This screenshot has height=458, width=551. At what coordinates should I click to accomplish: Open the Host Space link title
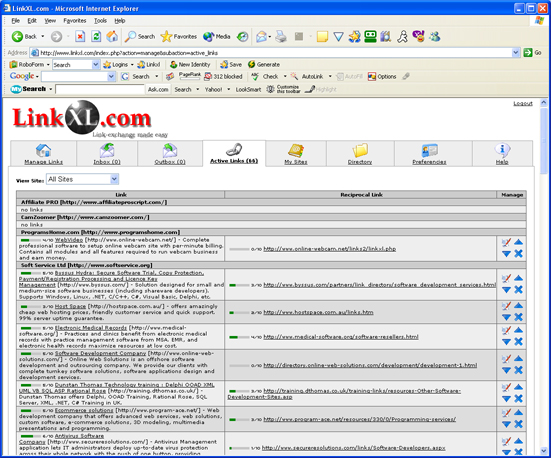70,306
